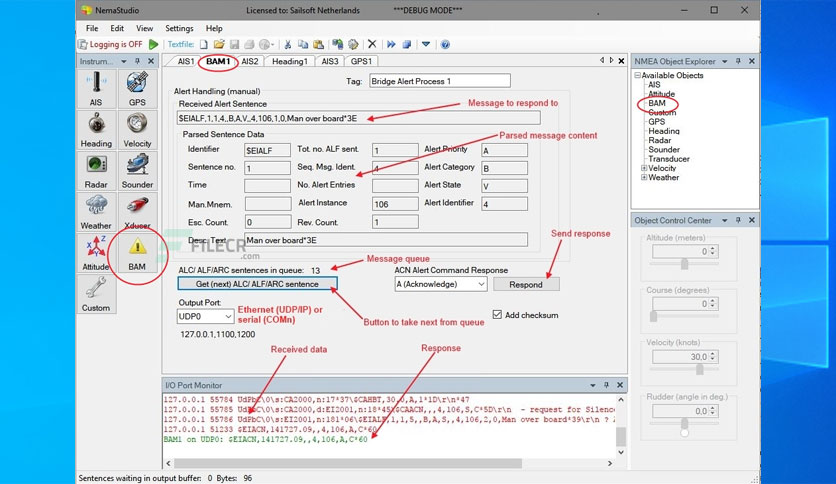Click the settings gear toolbar icon
The height and width of the screenshot is (484, 836).
click(x=353, y=44)
